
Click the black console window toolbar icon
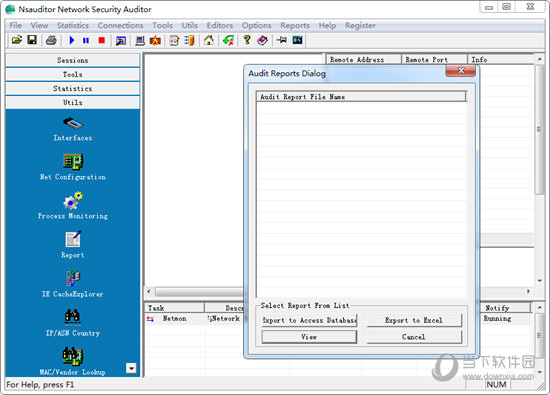(297, 40)
